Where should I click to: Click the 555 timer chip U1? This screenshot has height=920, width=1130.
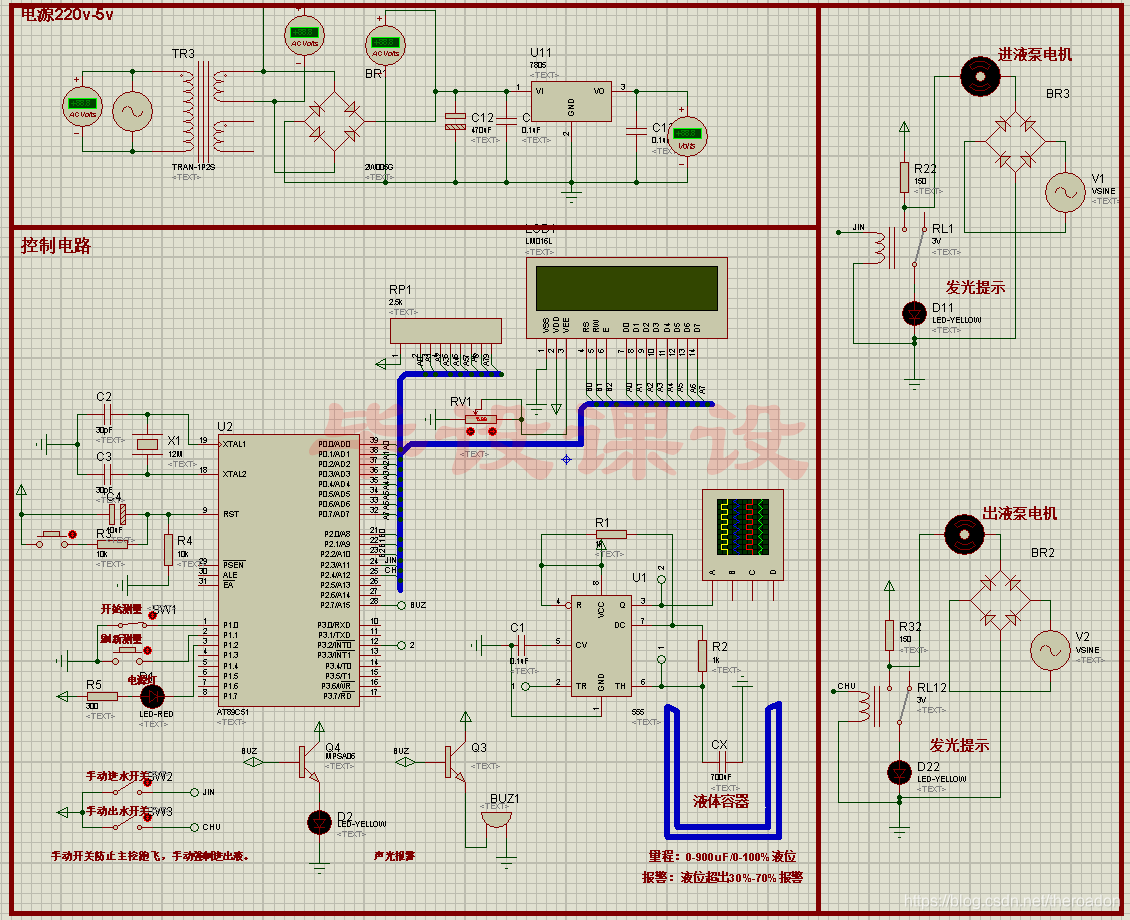tap(601, 646)
